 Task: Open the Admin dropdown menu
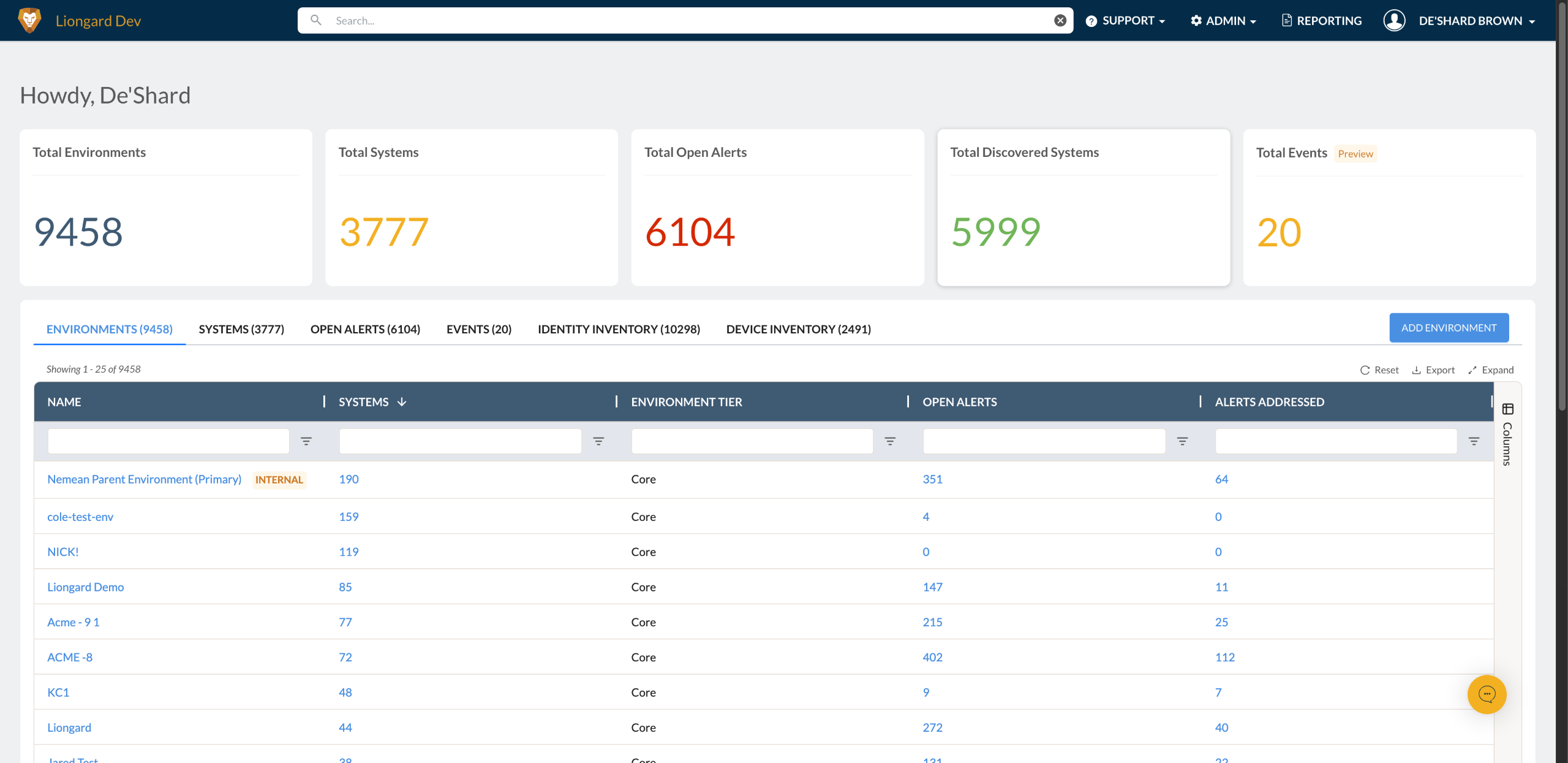(x=1223, y=21)
